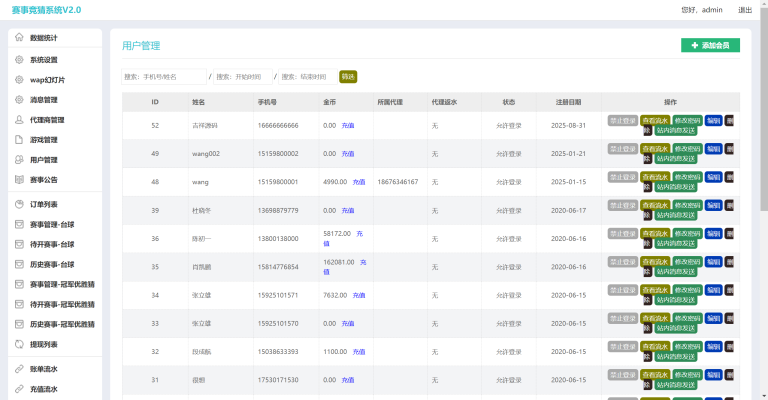768x400 pixels.
Task: Click 查看流水 for user wang002
Action: click(655, 148)
